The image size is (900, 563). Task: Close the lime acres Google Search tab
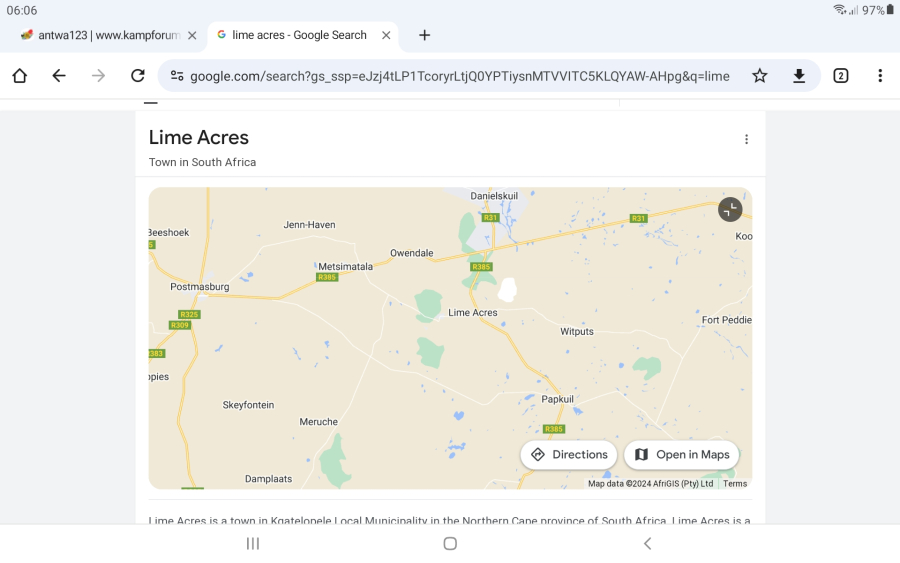(386, 36)
